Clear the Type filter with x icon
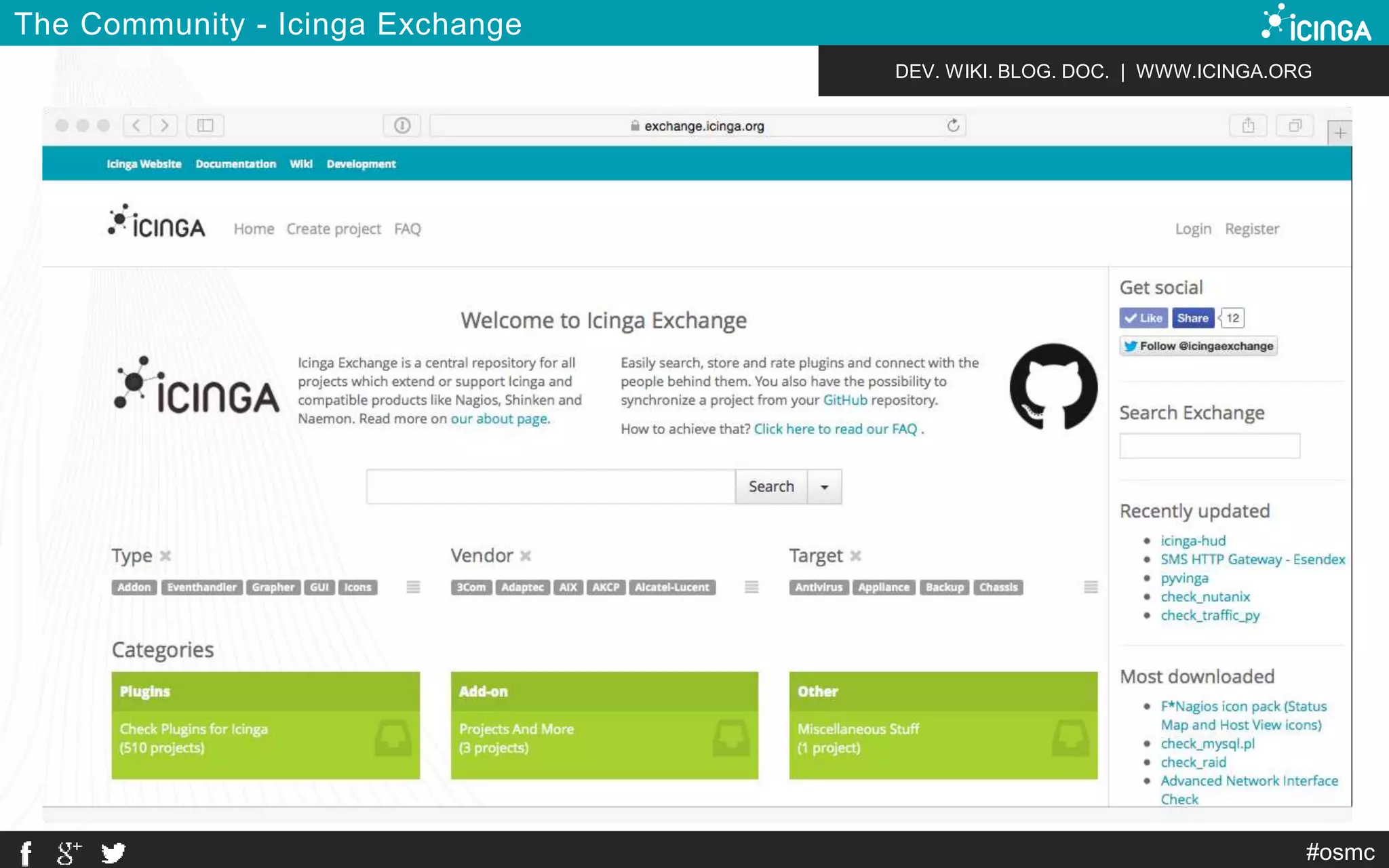Image resolution: width=1389 pixels, height=868 pixels. point(165,556)
